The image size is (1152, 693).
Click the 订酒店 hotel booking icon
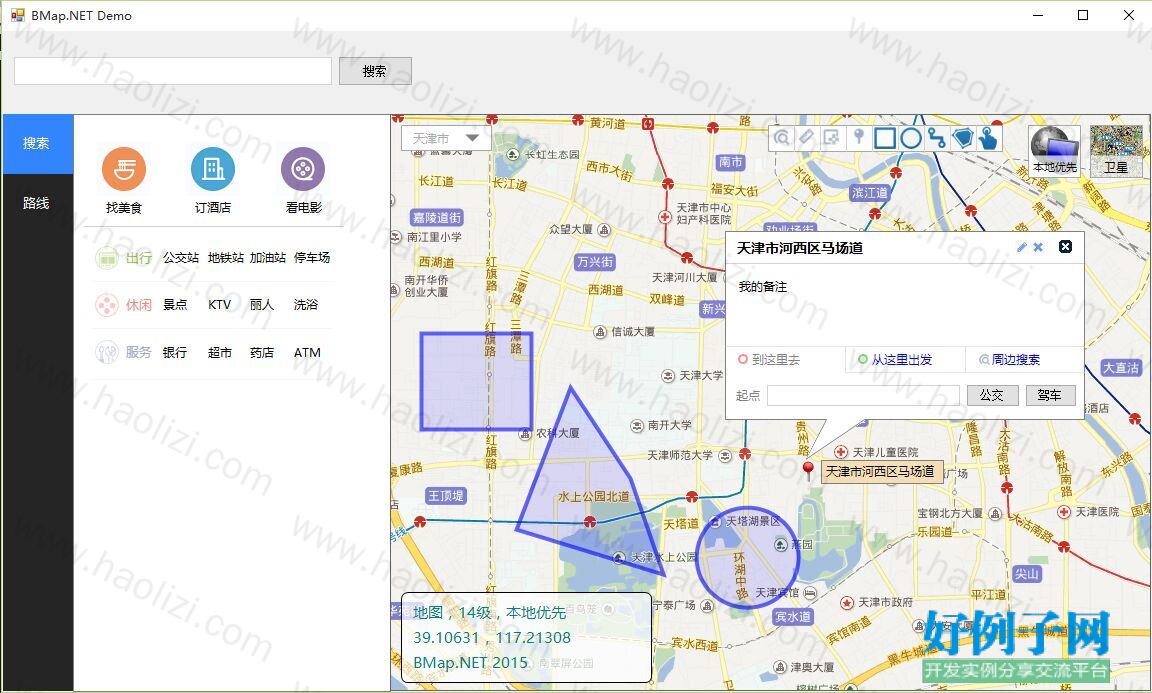click(213, 168)
